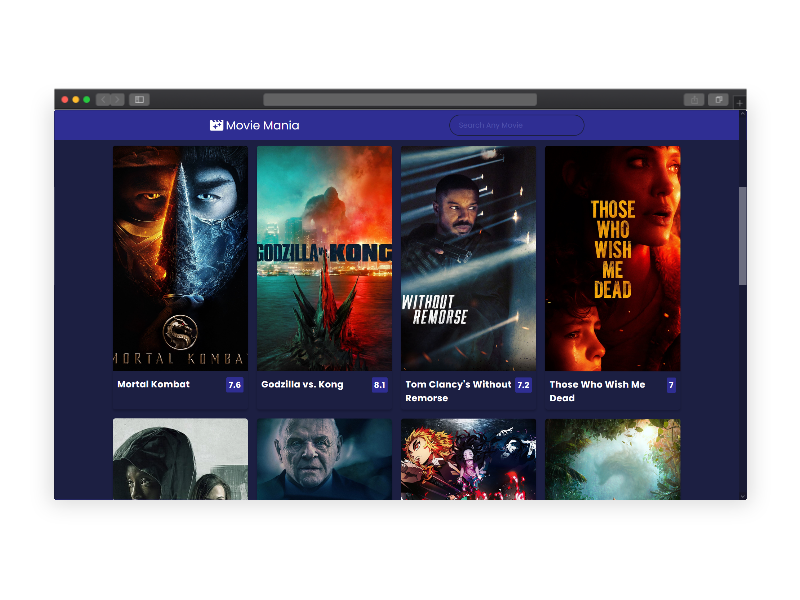800x600 pixels.
Task: Click the 7.2 rating badge
Action: pyautogui.click(x=523, y=385)
